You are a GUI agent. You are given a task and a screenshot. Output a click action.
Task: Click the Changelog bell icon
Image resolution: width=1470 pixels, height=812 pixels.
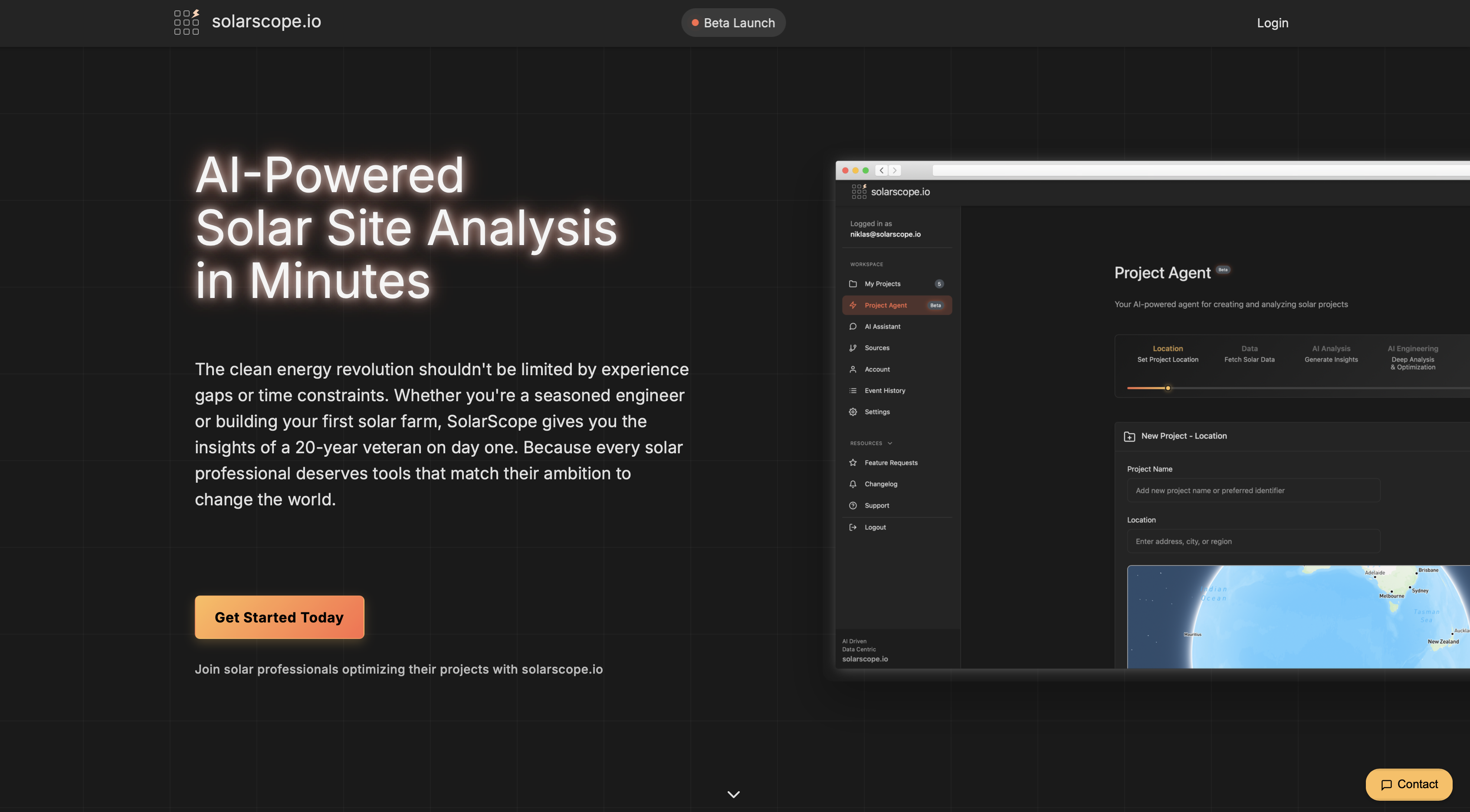pyautogui.click(x=853, y=484)
